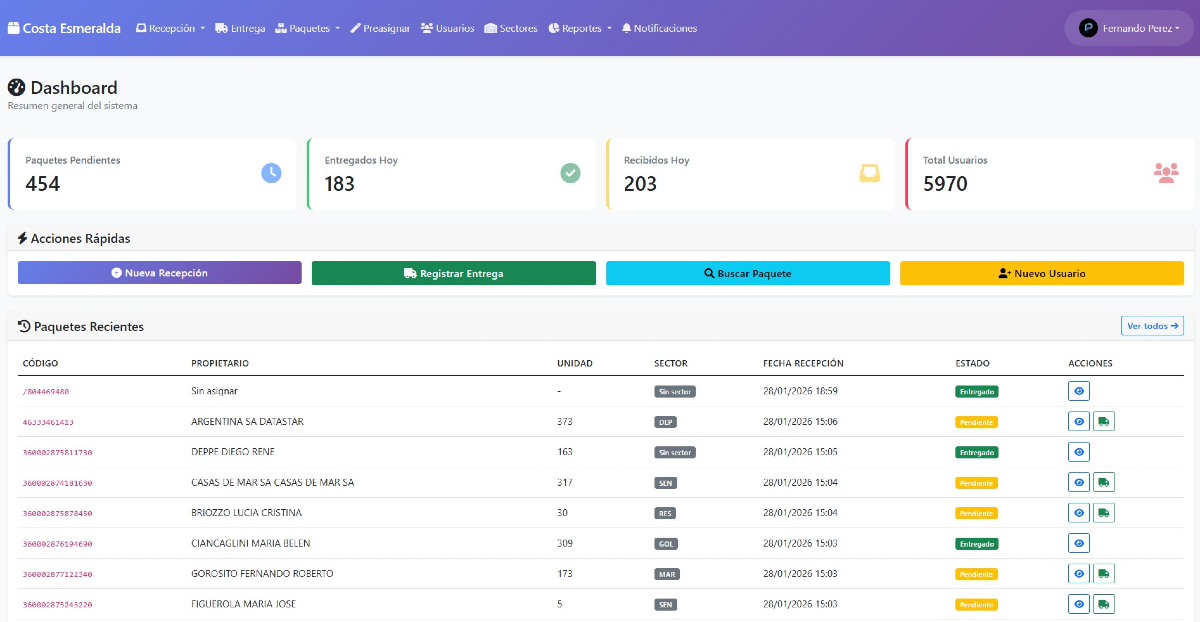This screenshot has height=622, width=1200.
Task: Click the Recibidos Hoy value 203
Action: point(640,184)
